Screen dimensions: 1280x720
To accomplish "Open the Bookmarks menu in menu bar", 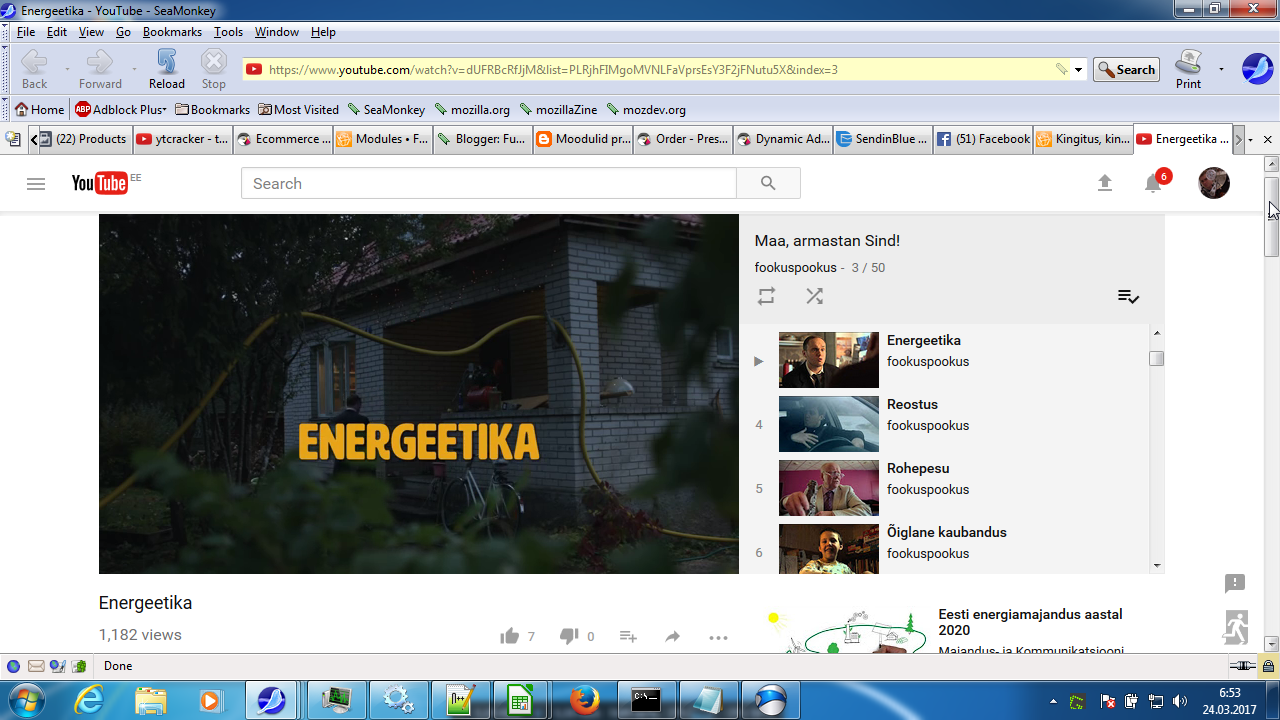I will pos(172,32).
